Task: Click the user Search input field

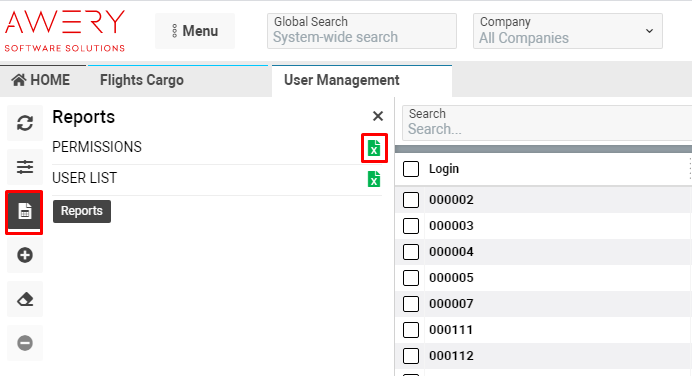Action: click(547, 123)
